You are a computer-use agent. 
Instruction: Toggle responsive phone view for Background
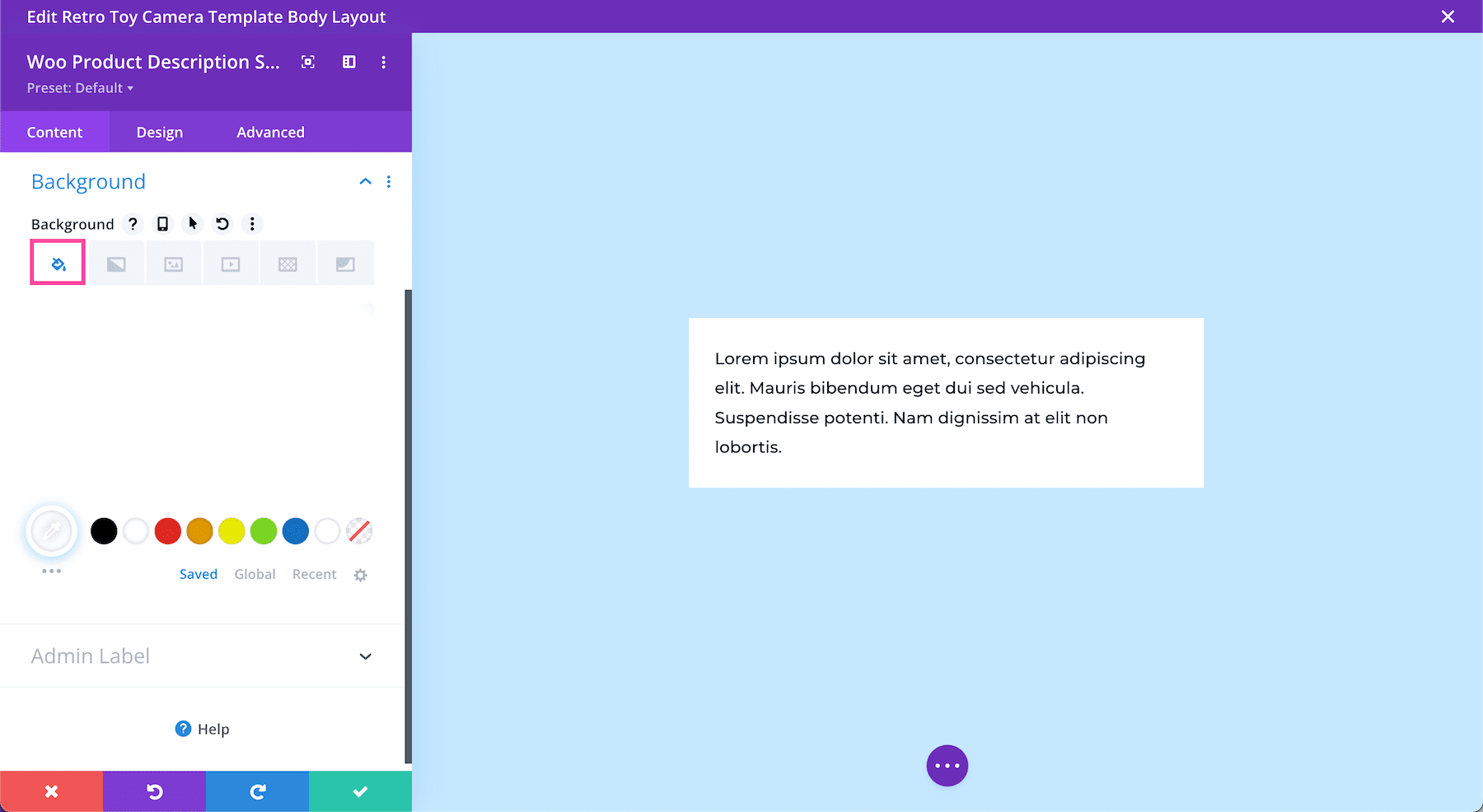[162, 223]
